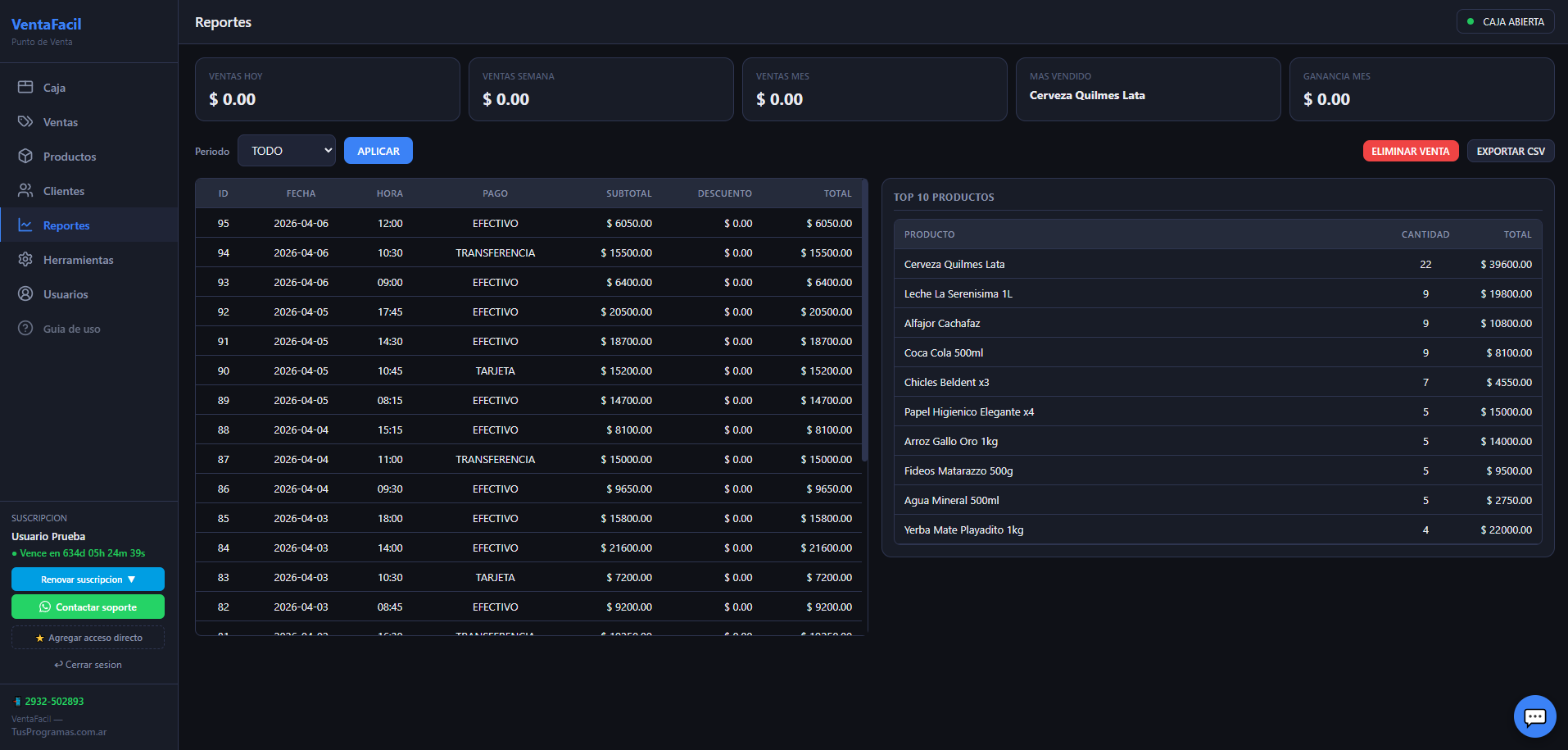Click the sales table vertical scrollbar
Image resolution: width=1568 pixels, height=750 pixels.
(x=864, y=328)
